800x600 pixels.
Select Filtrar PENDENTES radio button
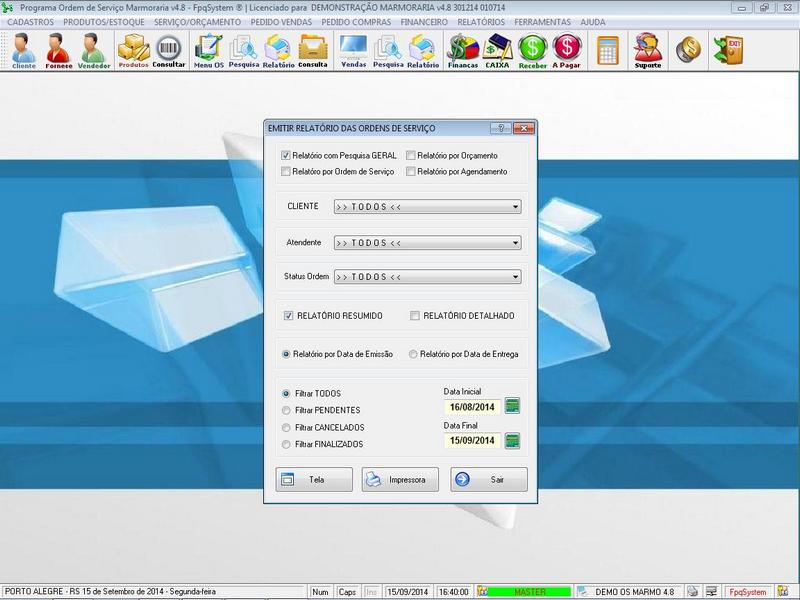[x=287, y=410]
